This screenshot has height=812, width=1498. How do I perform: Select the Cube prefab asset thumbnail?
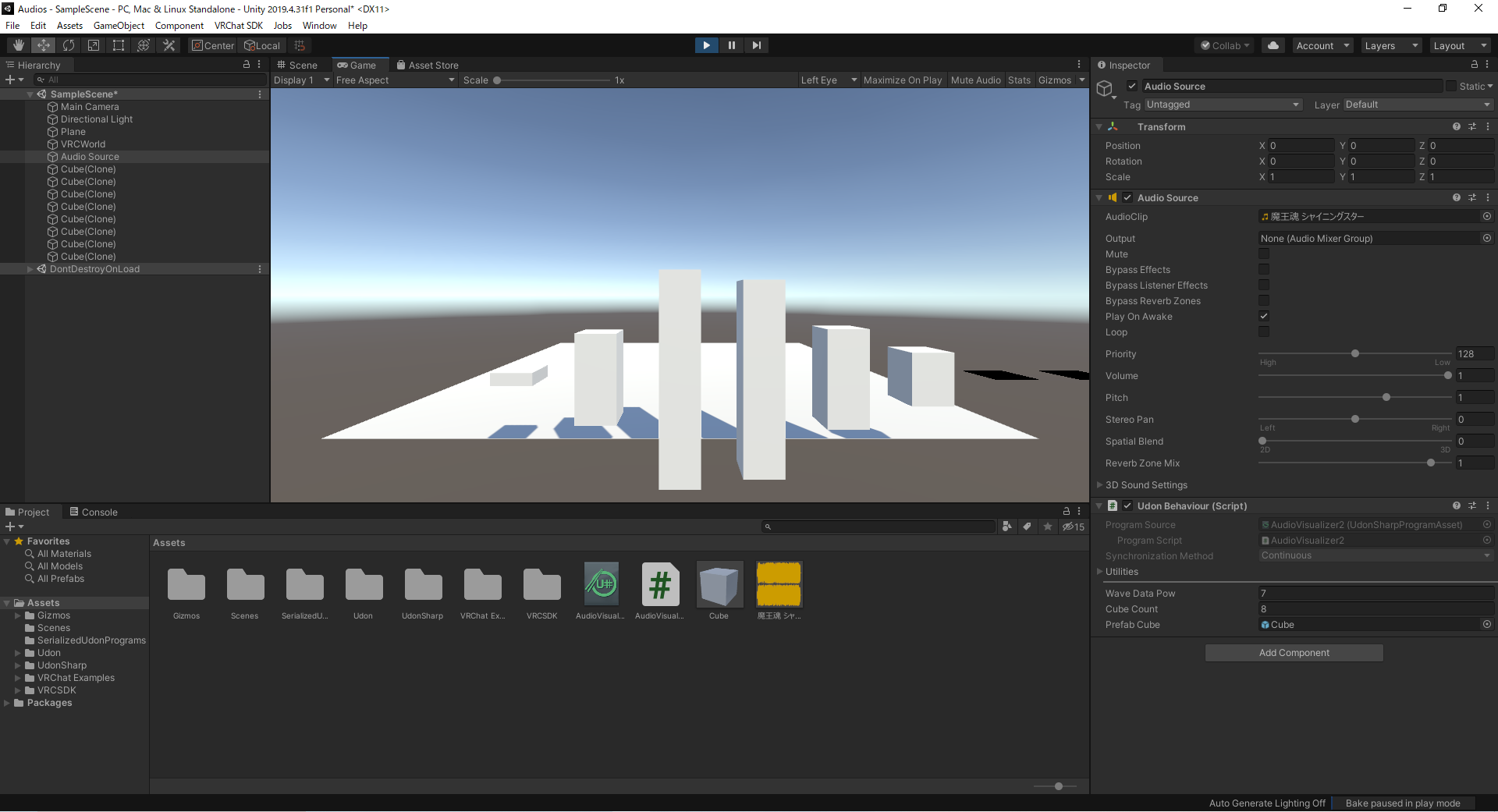(719, 585)
